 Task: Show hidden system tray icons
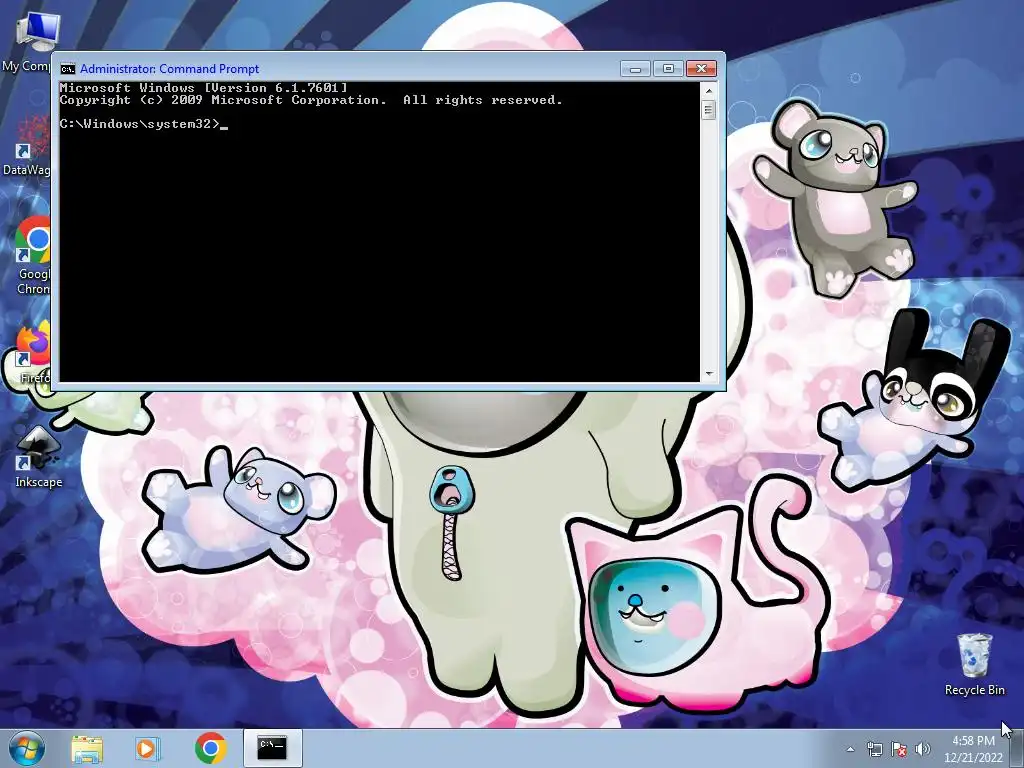point(850,749)
